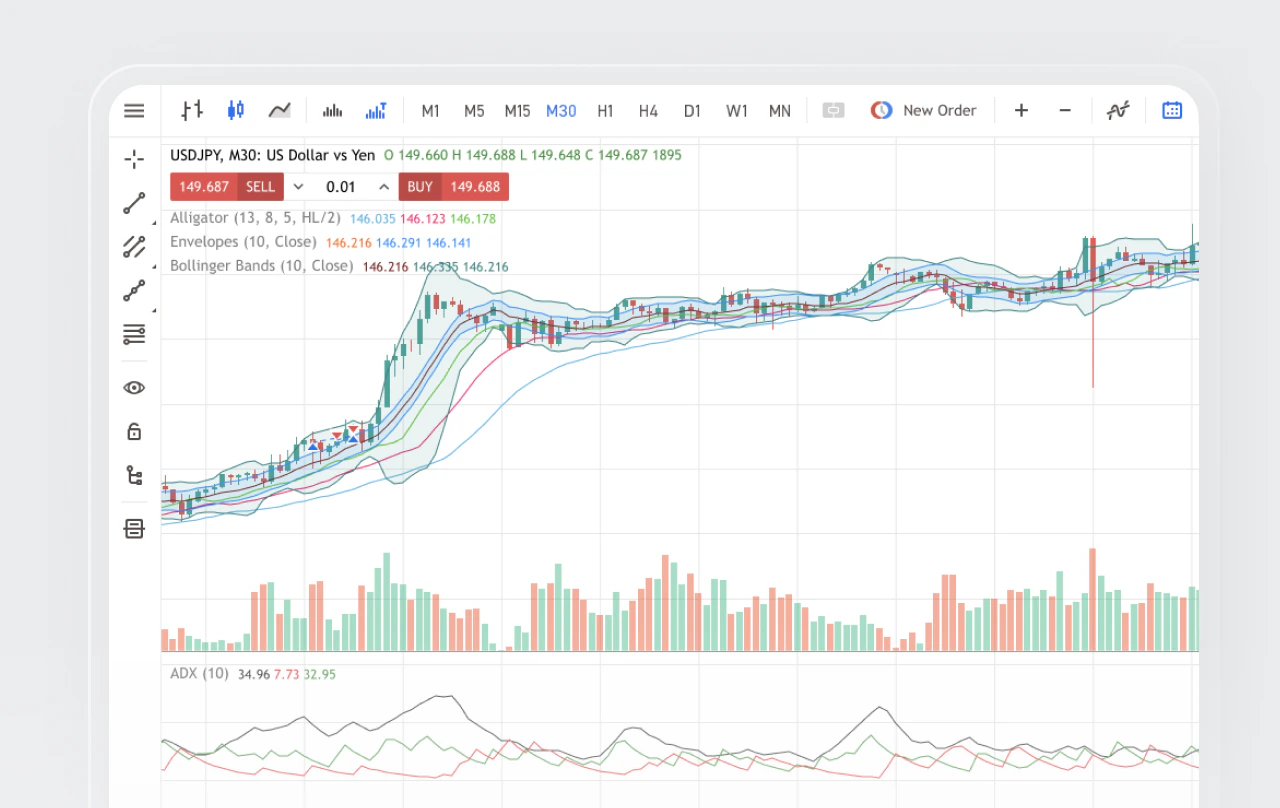Image resolution: width=1280 pixels, height=808 pixels.
Task: Open the indicators with arrow icon
Action: (x=376, y=111)
